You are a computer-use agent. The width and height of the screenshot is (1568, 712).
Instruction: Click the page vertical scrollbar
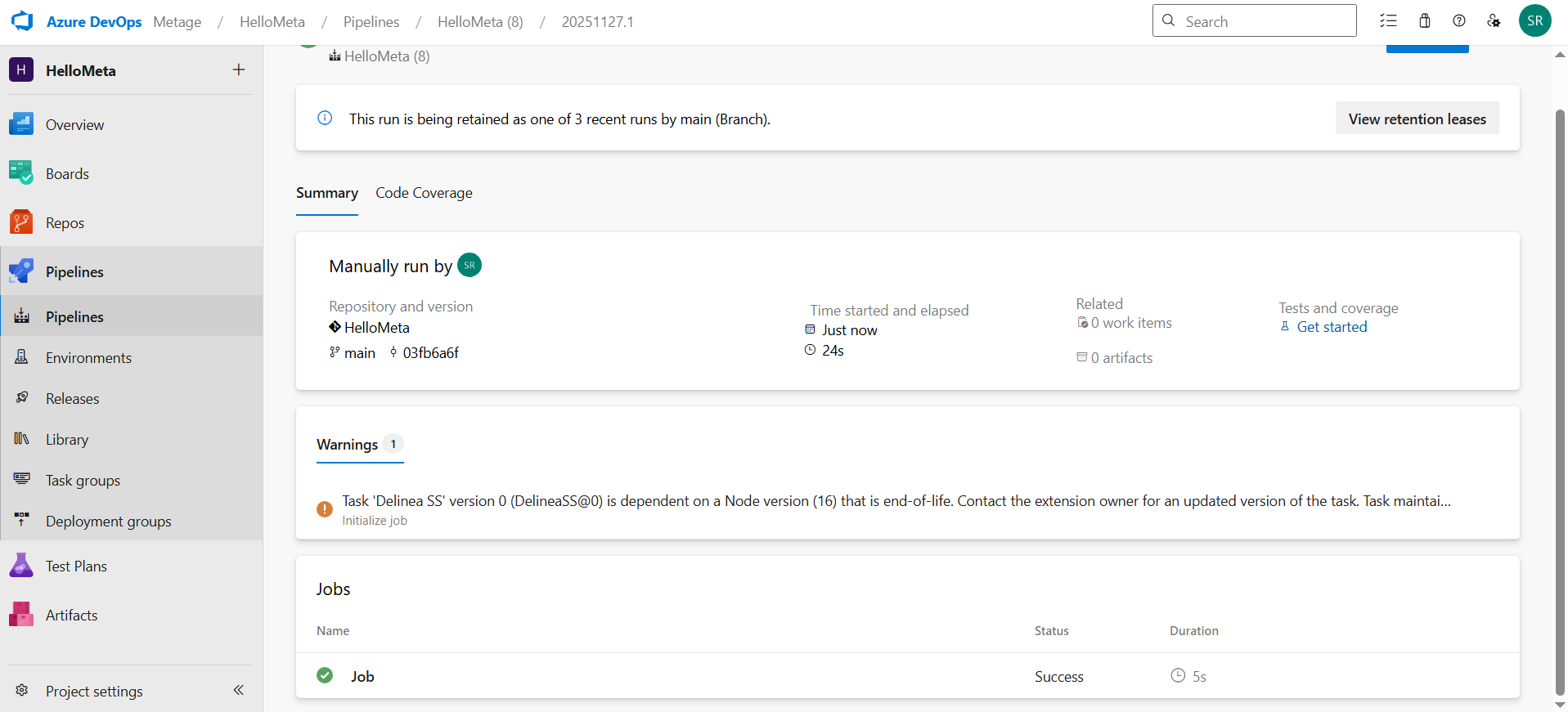coord(1560,392)
